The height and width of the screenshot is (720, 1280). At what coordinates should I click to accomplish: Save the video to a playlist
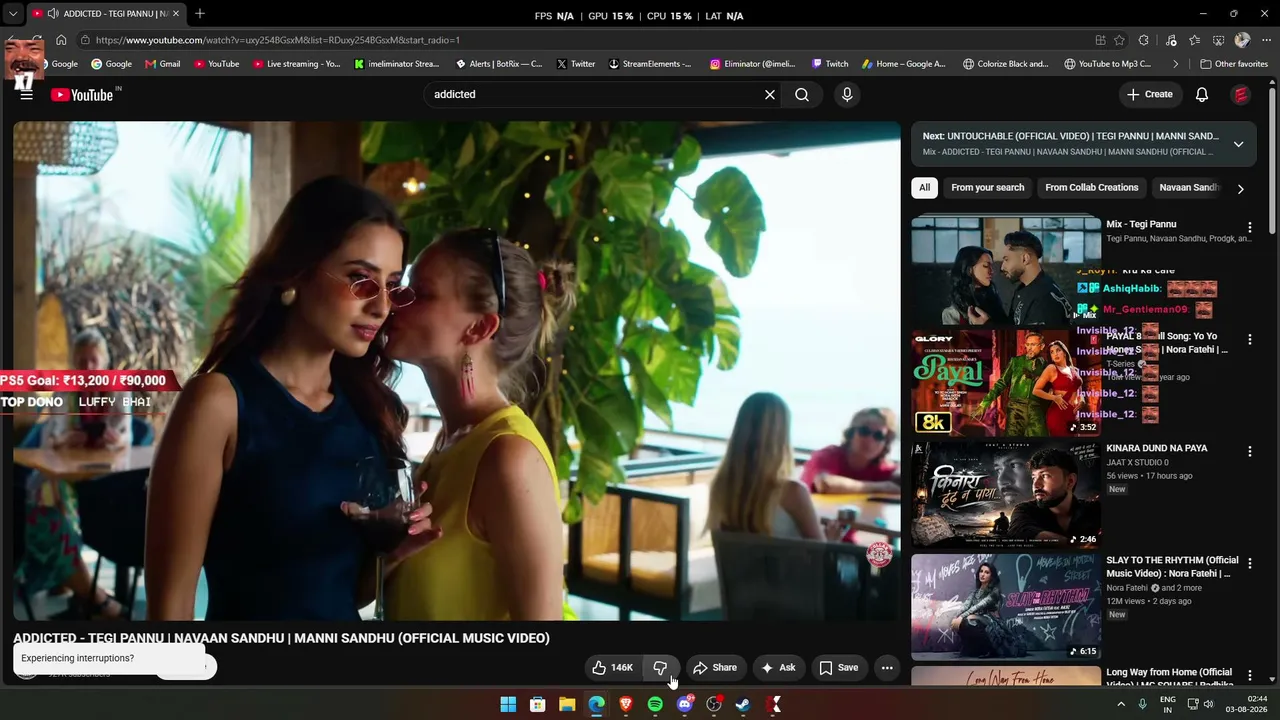pyautogui.click(x=839, y=668)
